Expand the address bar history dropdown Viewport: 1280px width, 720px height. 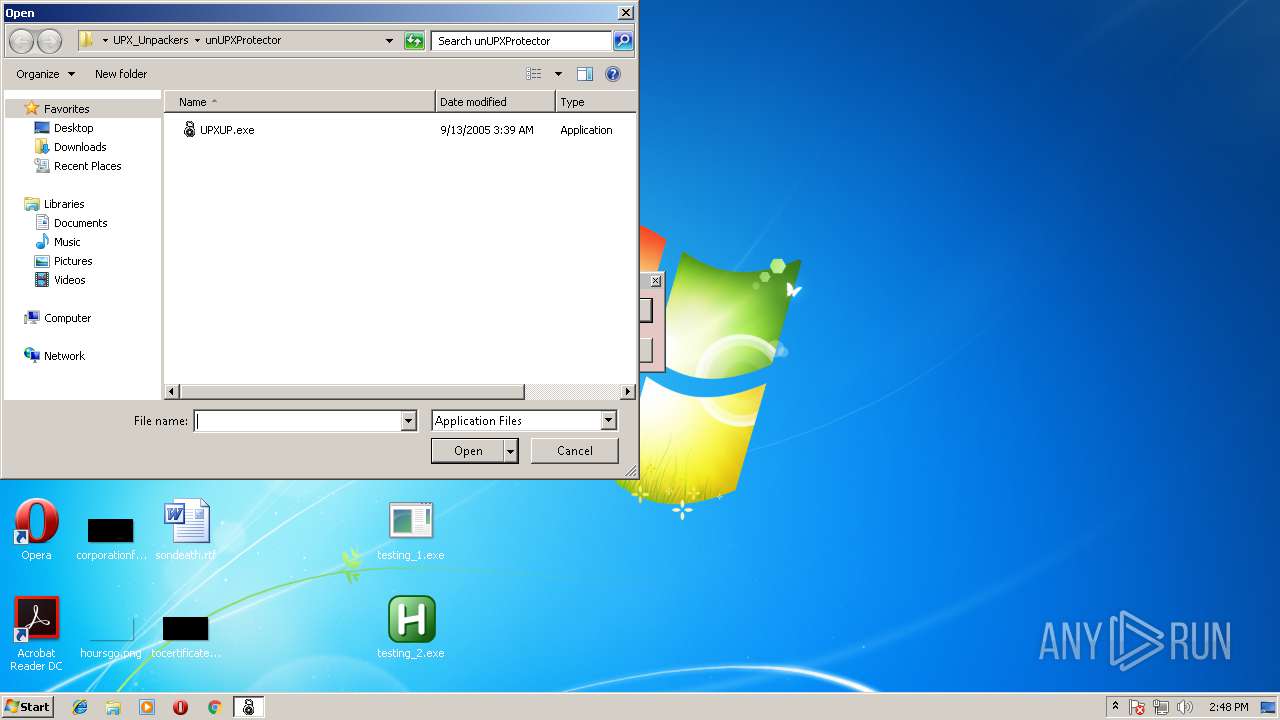coord(389,41)
